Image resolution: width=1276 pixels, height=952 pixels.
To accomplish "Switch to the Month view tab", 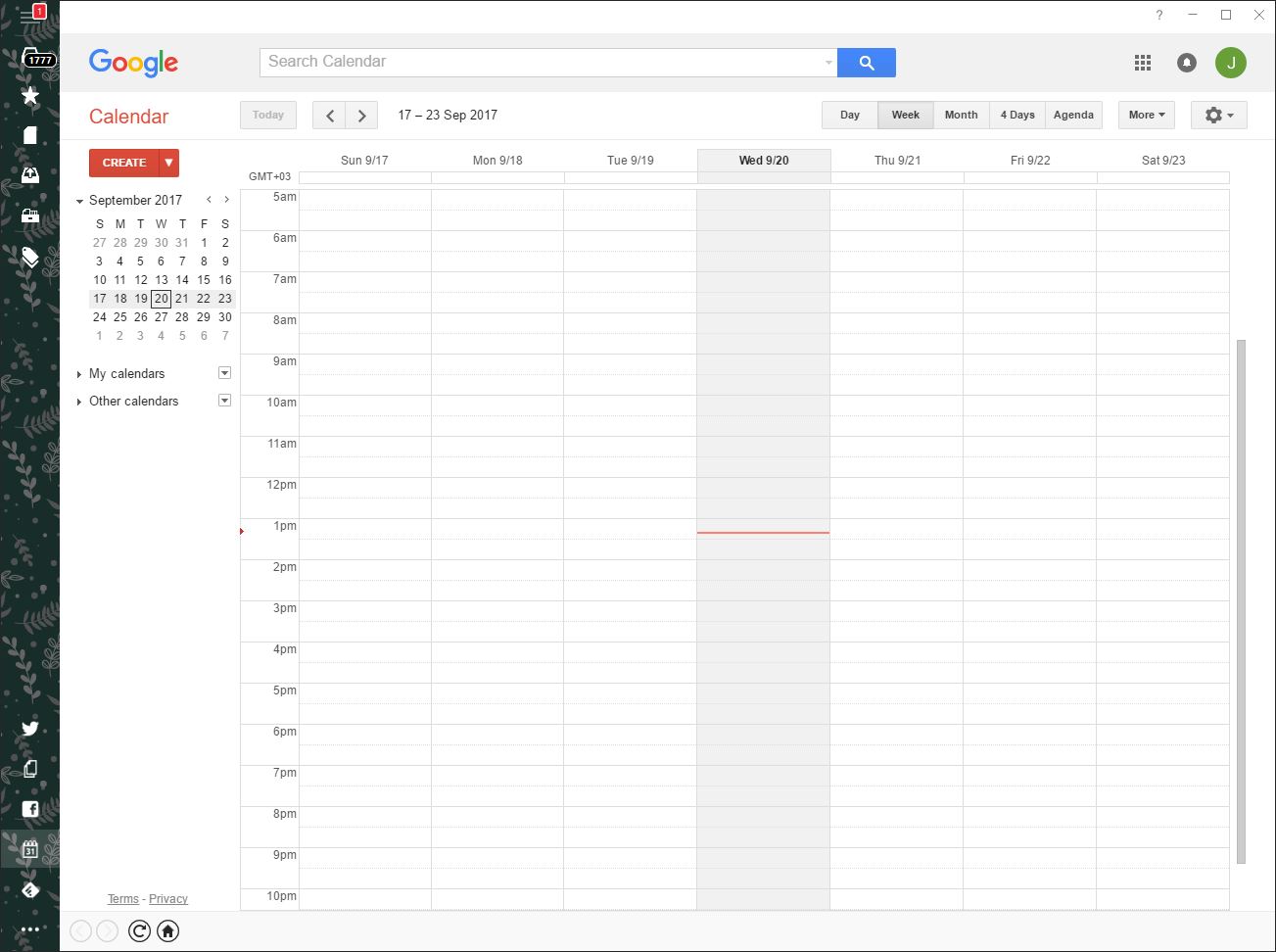I will click(x=961, y=115).
